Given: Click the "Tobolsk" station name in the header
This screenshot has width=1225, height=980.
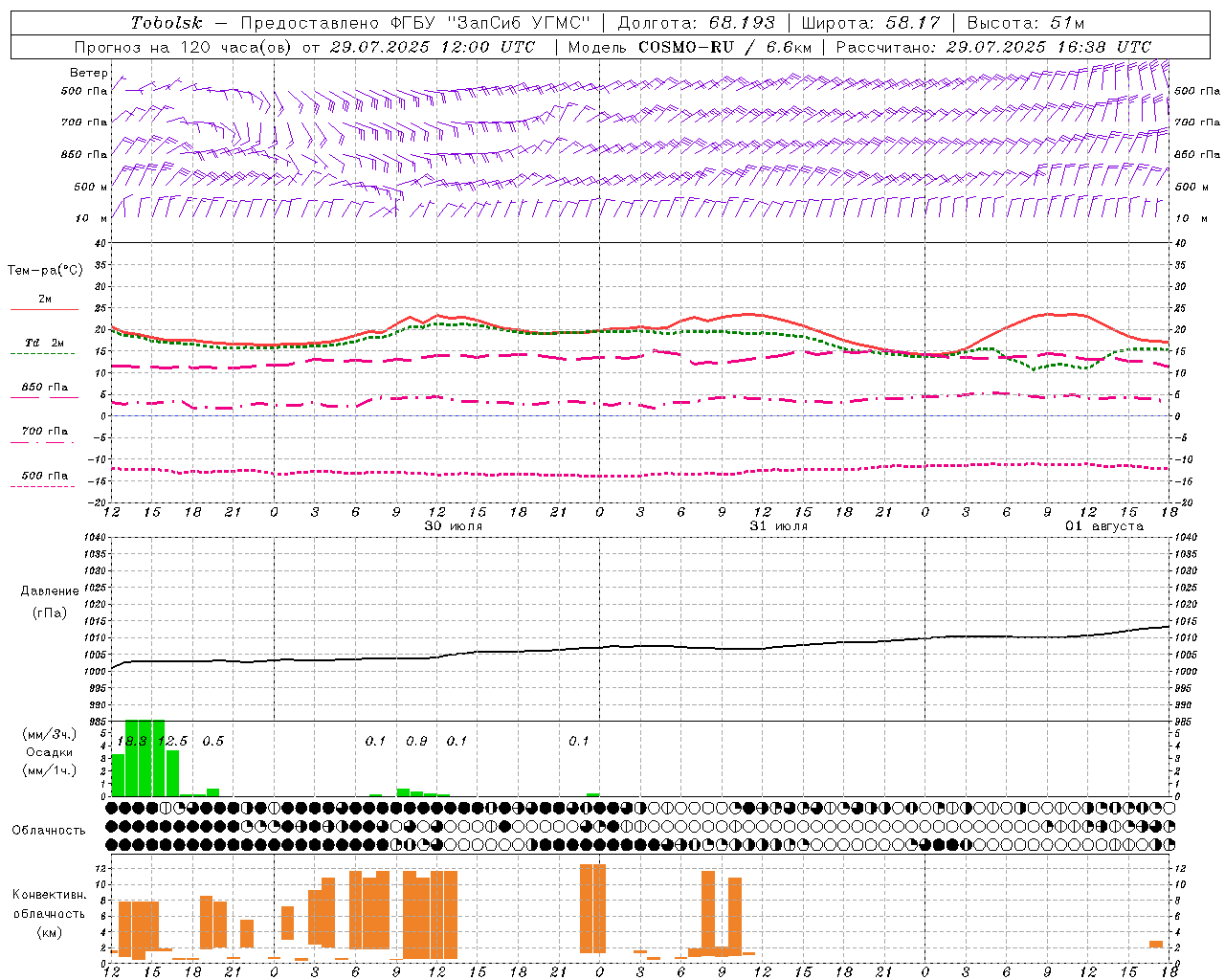Looking at the screenshot, I should [167, 23].
